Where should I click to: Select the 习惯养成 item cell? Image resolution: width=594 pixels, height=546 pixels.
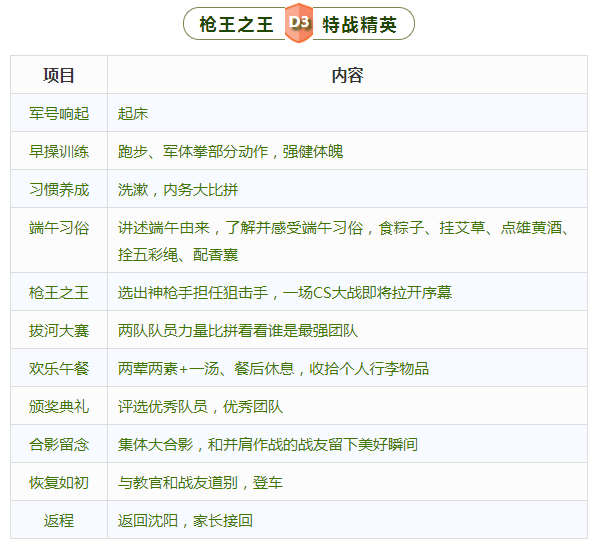(x=59, y=189)
